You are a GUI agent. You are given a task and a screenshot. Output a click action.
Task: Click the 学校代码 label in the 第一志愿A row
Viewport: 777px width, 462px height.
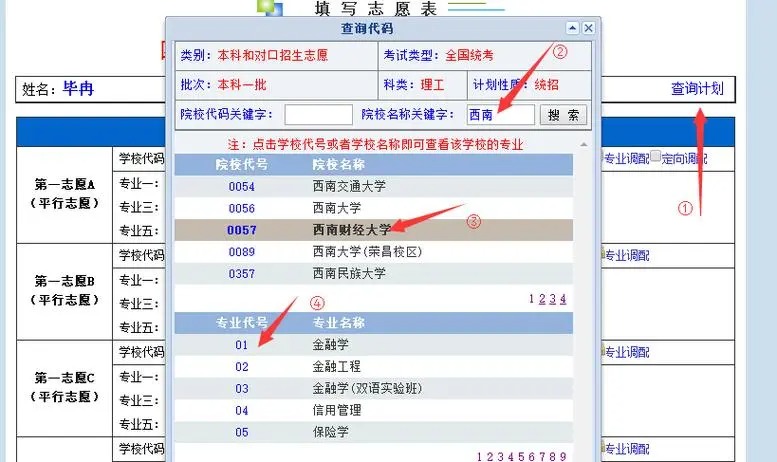point(141,159)
